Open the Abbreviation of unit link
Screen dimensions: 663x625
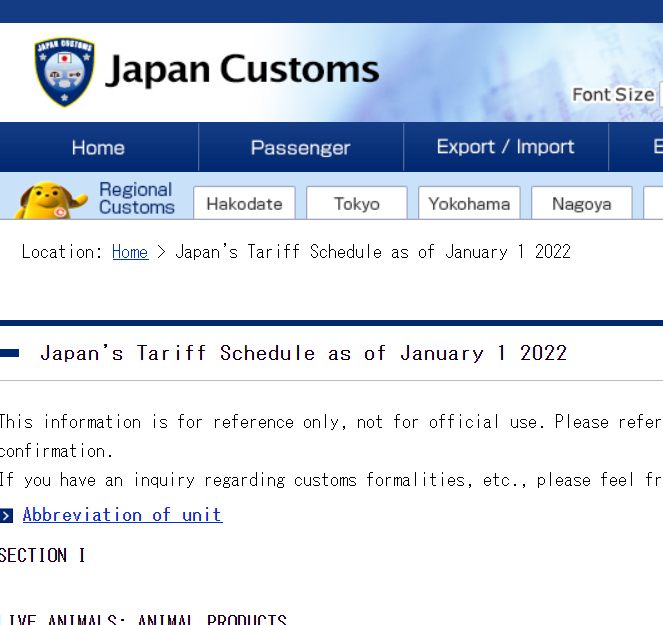click(x=123, y=515)
